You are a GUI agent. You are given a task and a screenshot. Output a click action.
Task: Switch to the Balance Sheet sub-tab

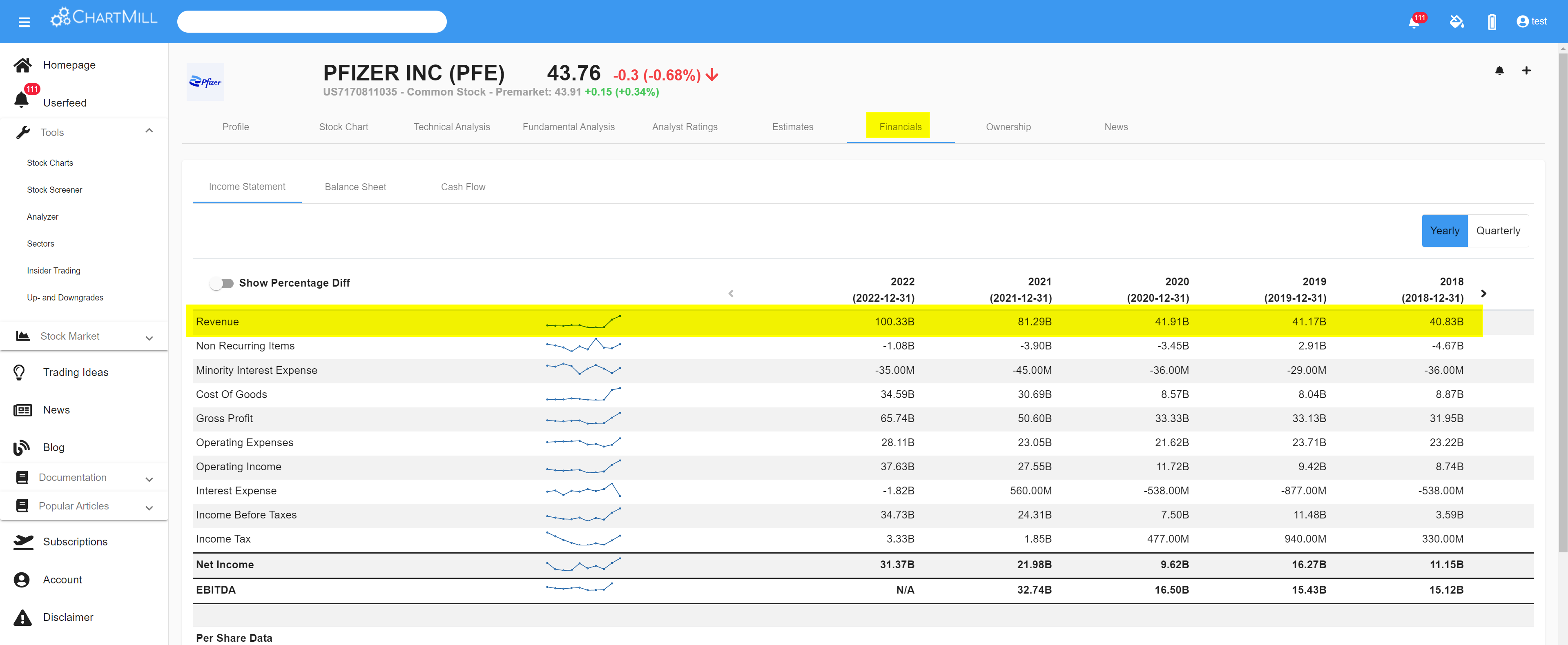click(355, 187)
